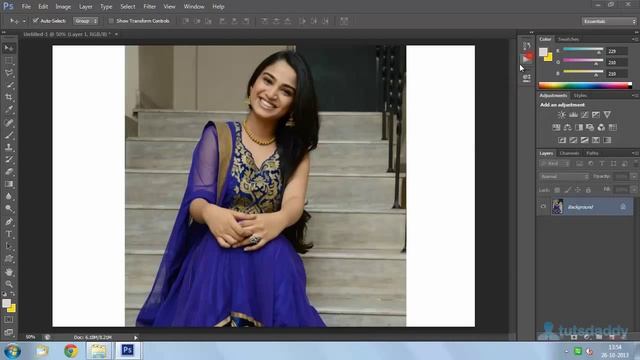Open the Layer menu
The height and width of the screenshot is (360, 640).
click(x=85, y=7)
